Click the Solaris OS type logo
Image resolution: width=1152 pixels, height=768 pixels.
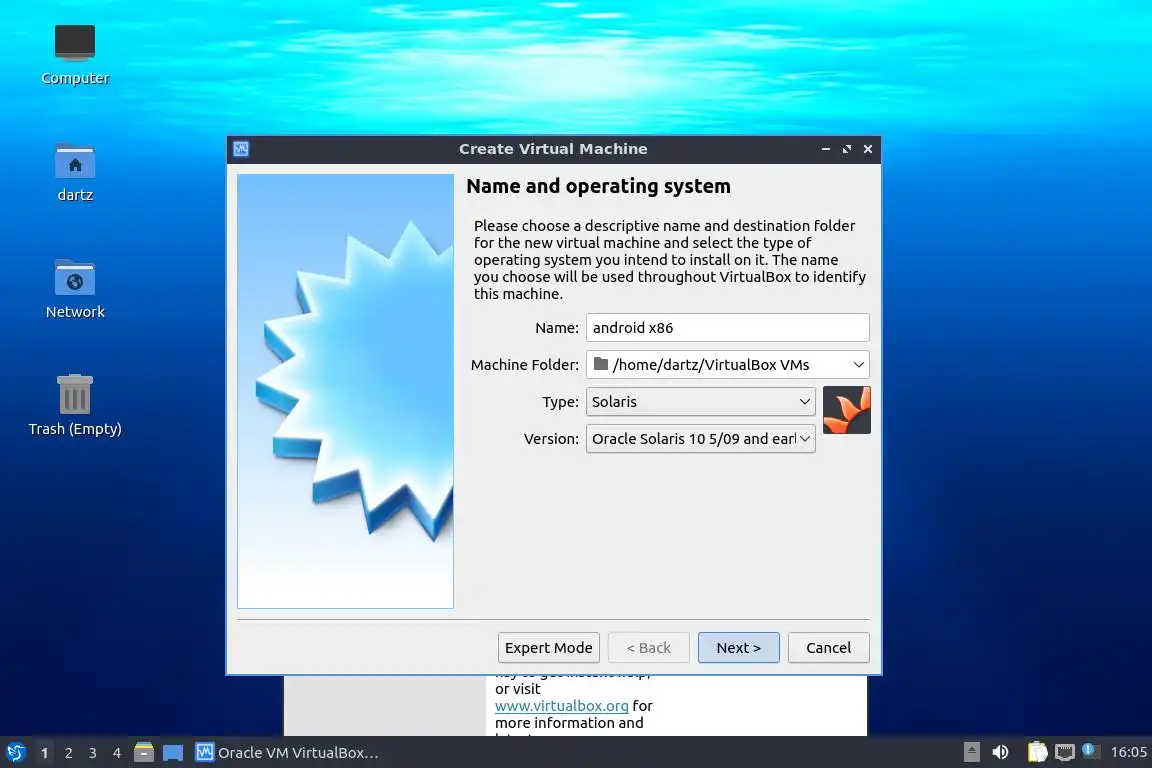tap(846, 410)
